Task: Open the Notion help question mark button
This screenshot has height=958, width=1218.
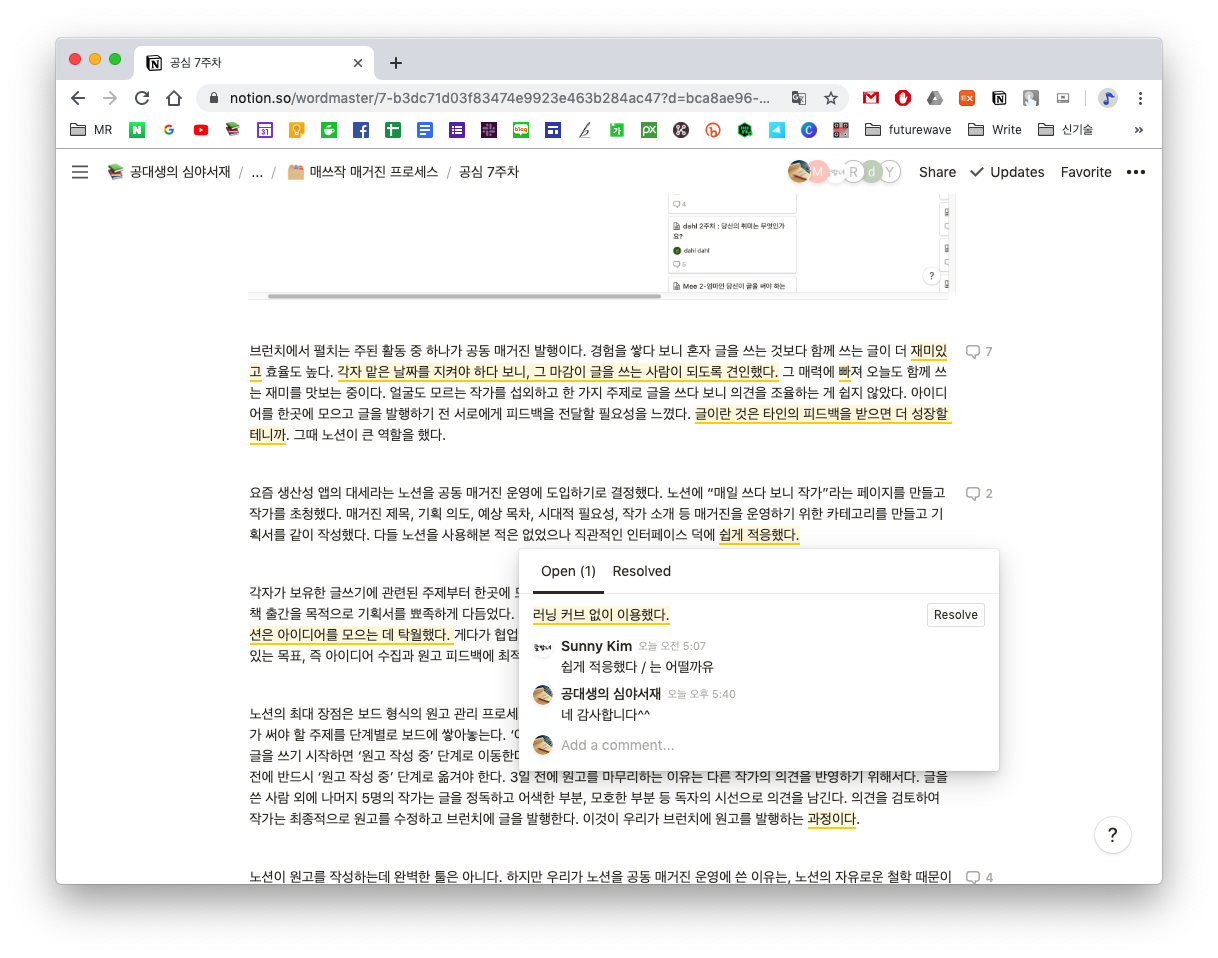Action: click(x=1113, y=835)
